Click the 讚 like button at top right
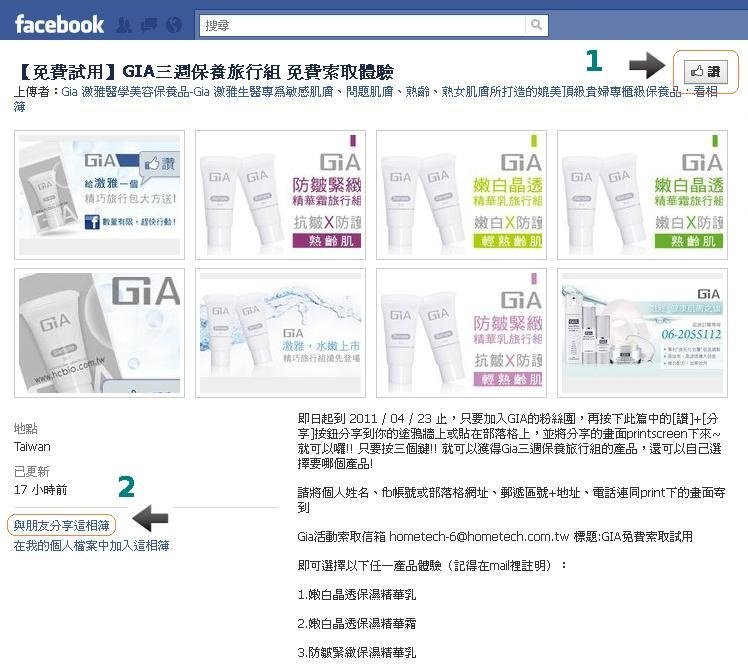 [705, 72]
